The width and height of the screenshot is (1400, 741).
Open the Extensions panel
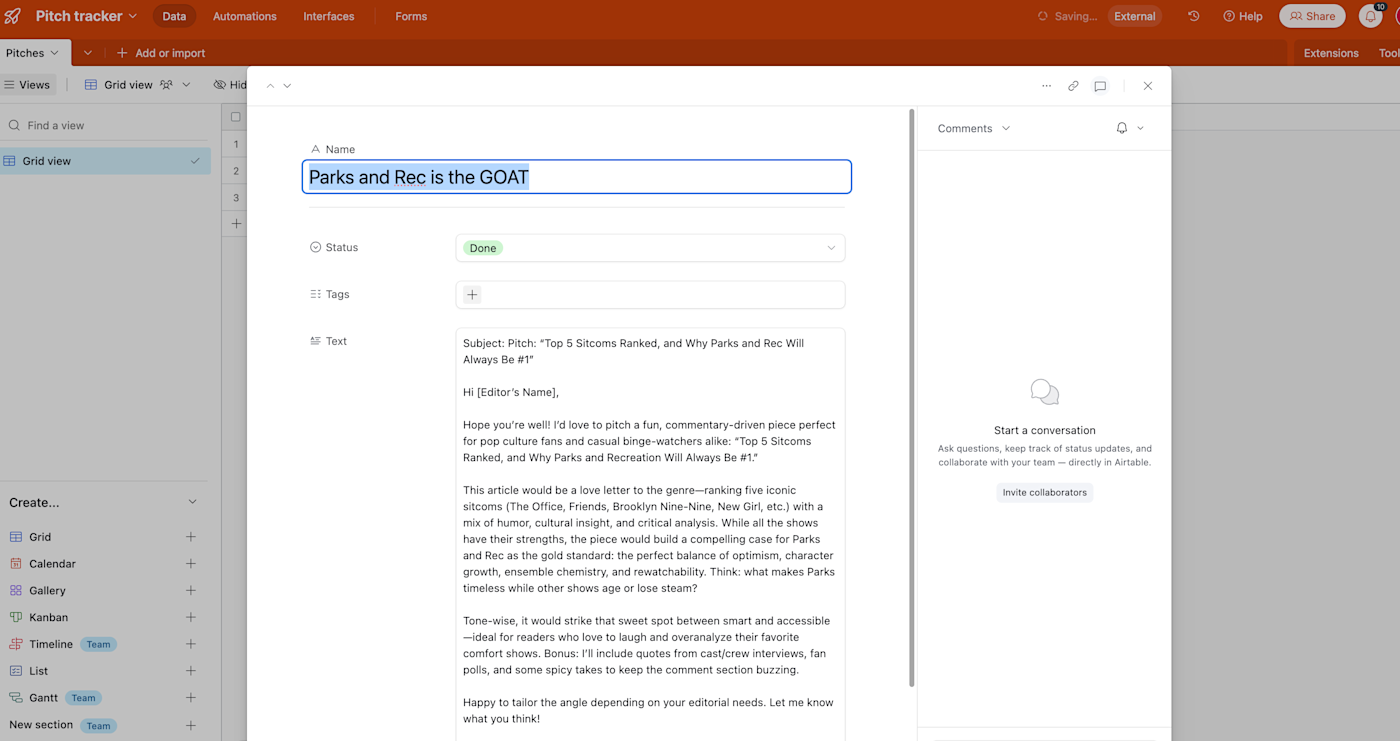point(1331,53)
